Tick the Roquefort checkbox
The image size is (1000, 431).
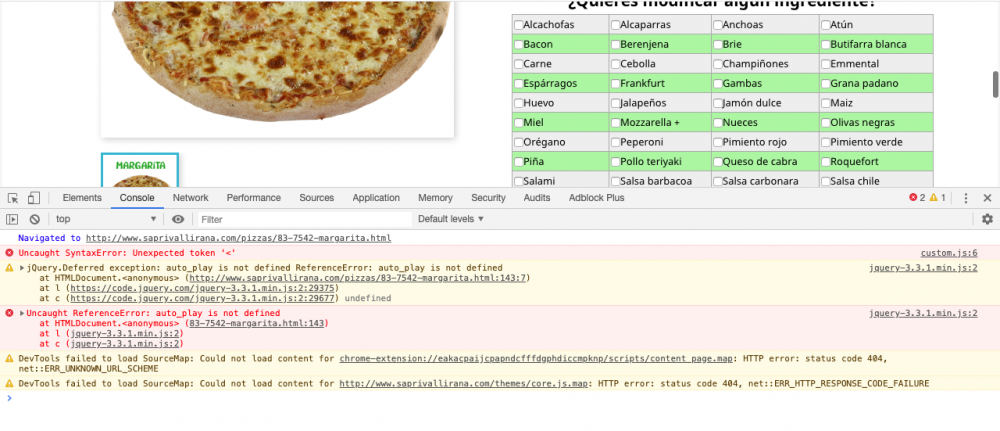pyautogui.click(x=826, y=162)
